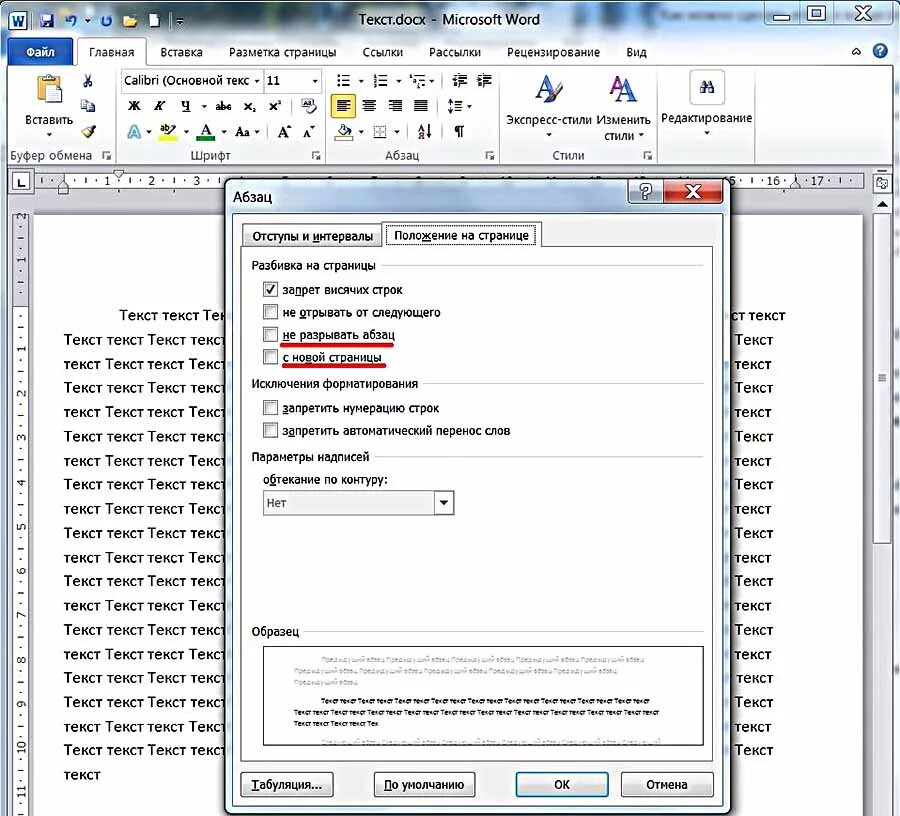Image resolution: width=900 pixels, height=816 pixels.
Task: Open the Файл tab
Action: 40,52
